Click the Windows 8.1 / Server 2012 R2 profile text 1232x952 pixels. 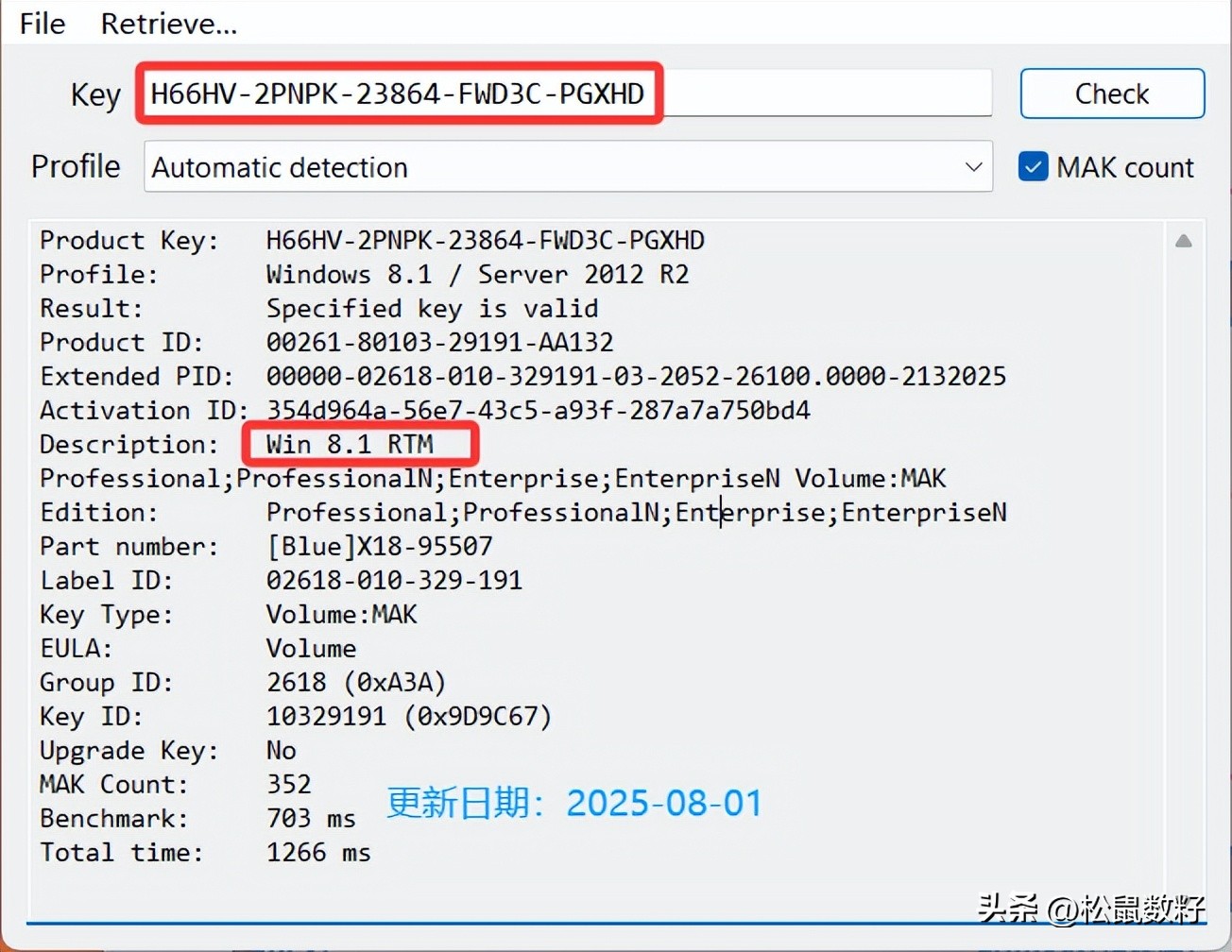tap(477, 275)
